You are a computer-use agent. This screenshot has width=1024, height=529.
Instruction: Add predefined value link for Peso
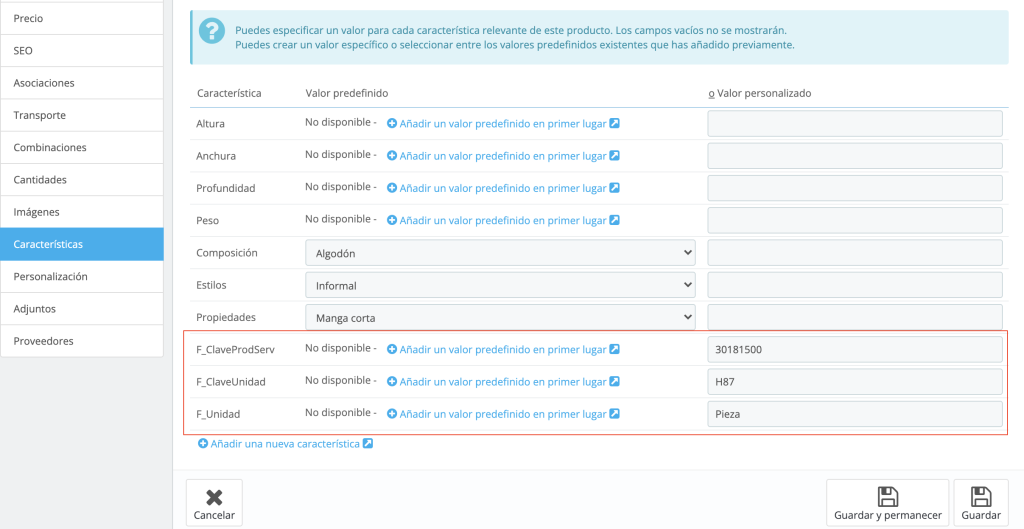tap(503, 221)
